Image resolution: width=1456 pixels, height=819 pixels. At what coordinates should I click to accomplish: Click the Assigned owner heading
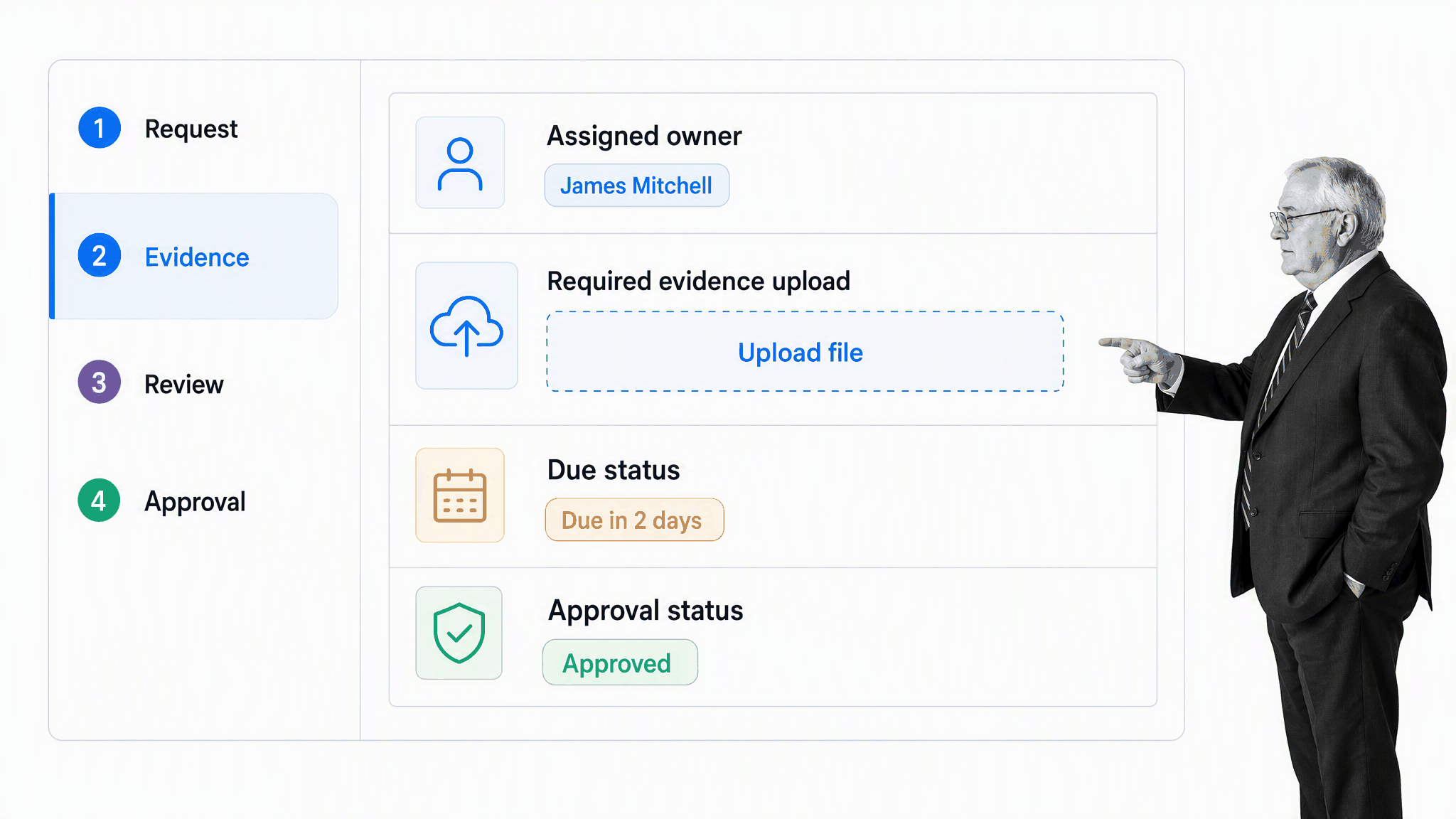(x=644, y=136)
